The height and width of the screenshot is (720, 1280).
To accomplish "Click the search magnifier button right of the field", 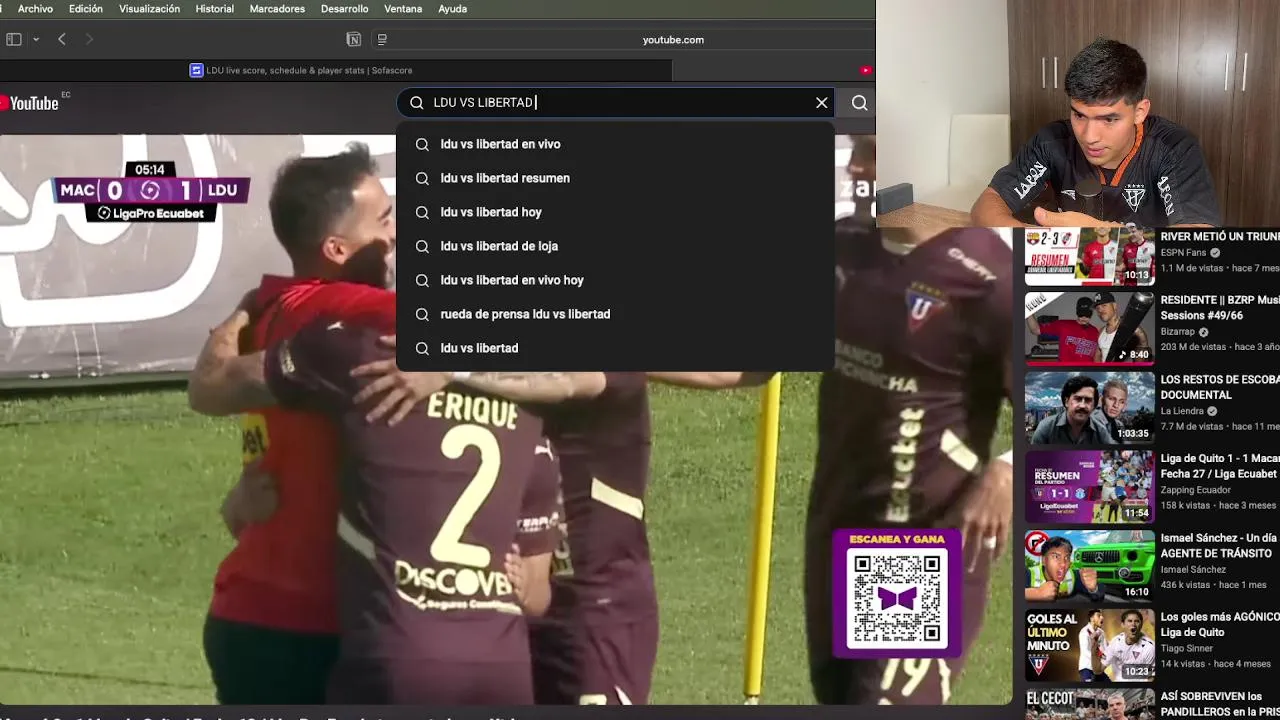I will pos(859,103).
